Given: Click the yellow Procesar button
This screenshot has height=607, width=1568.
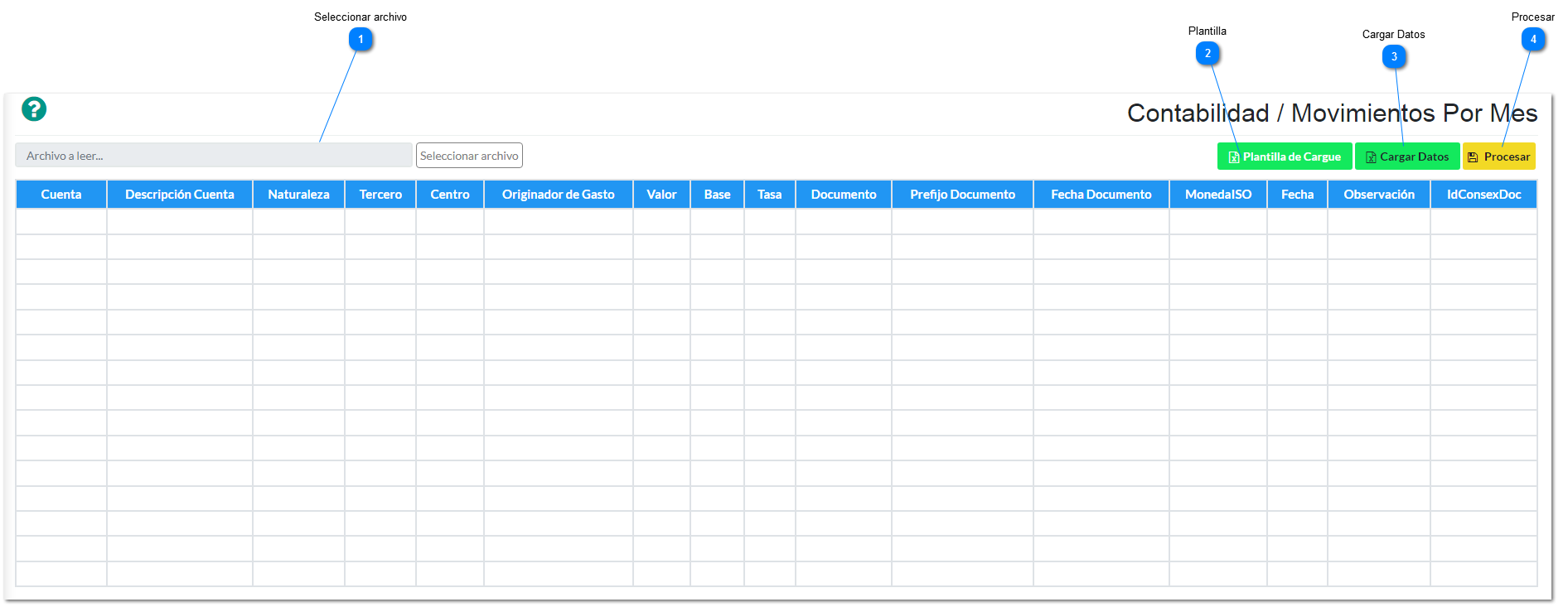Looking at the screenshot, I should (1499, 157).
